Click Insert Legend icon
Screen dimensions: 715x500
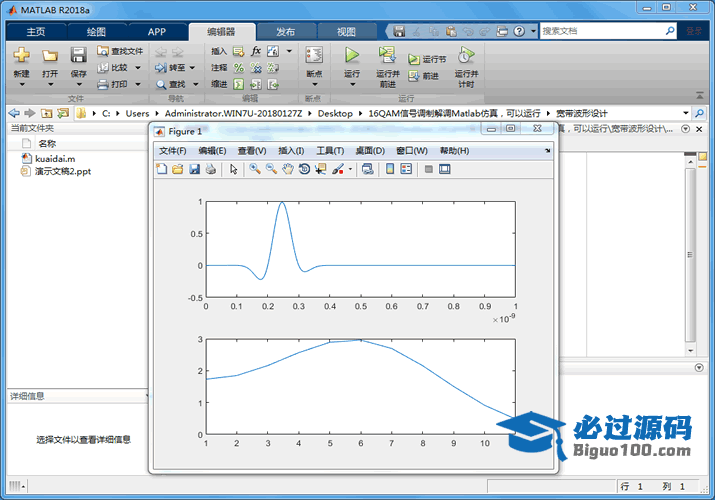pyautogui.click(x=406, y=169)
